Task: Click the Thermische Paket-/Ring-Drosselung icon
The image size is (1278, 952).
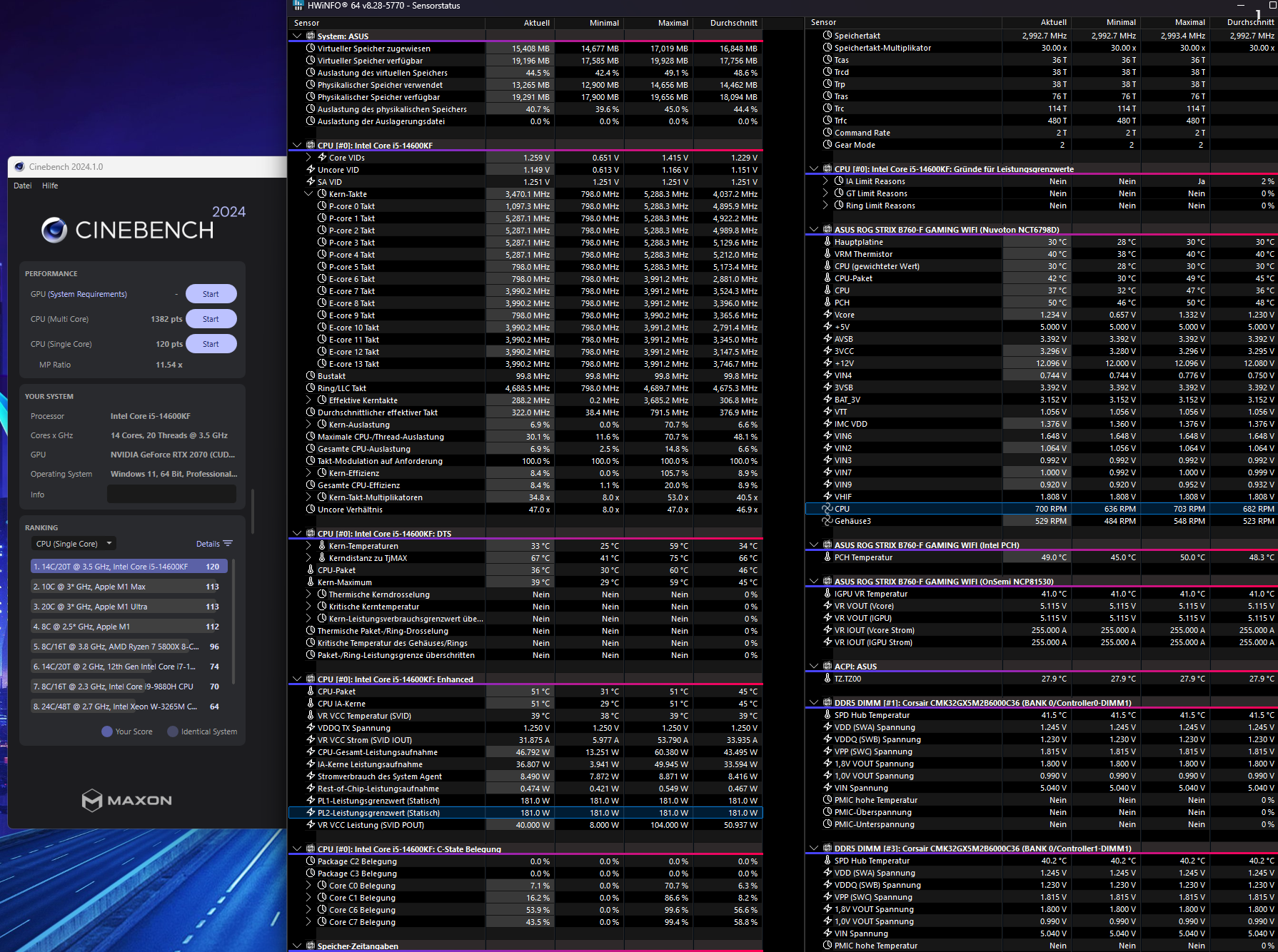Action: click(x=311, y=631)
